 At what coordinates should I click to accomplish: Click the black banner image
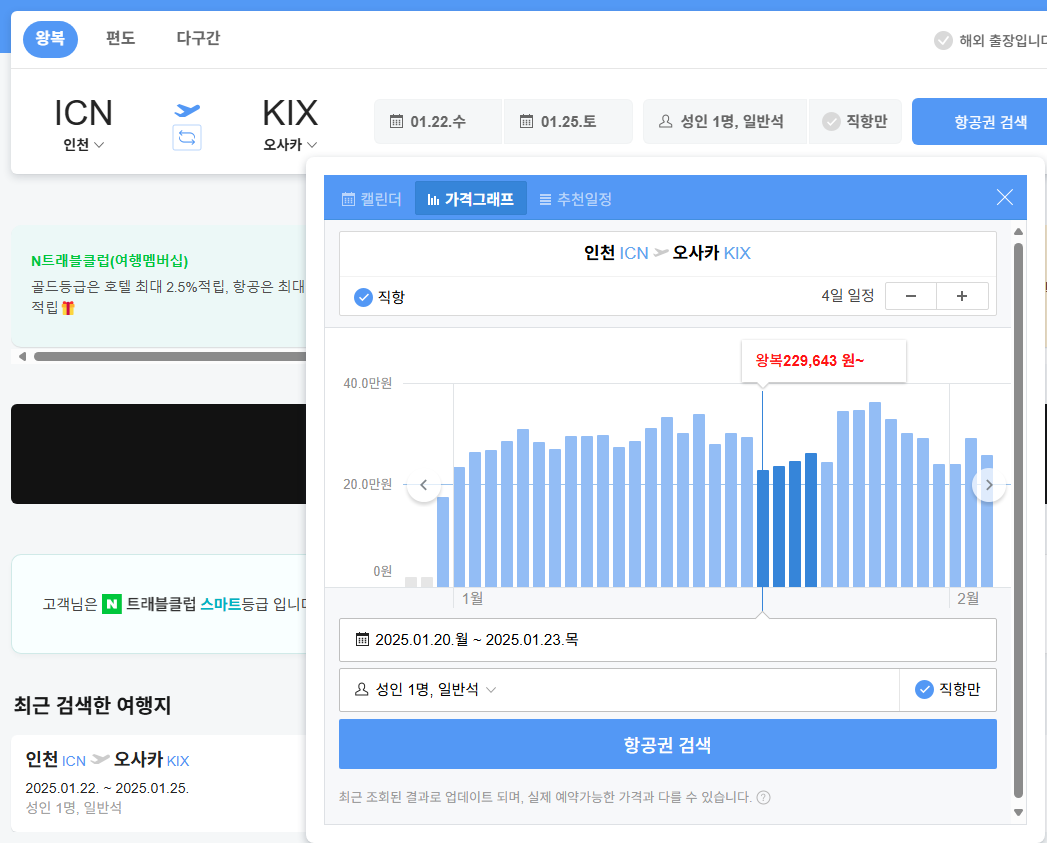coord(158,454)
